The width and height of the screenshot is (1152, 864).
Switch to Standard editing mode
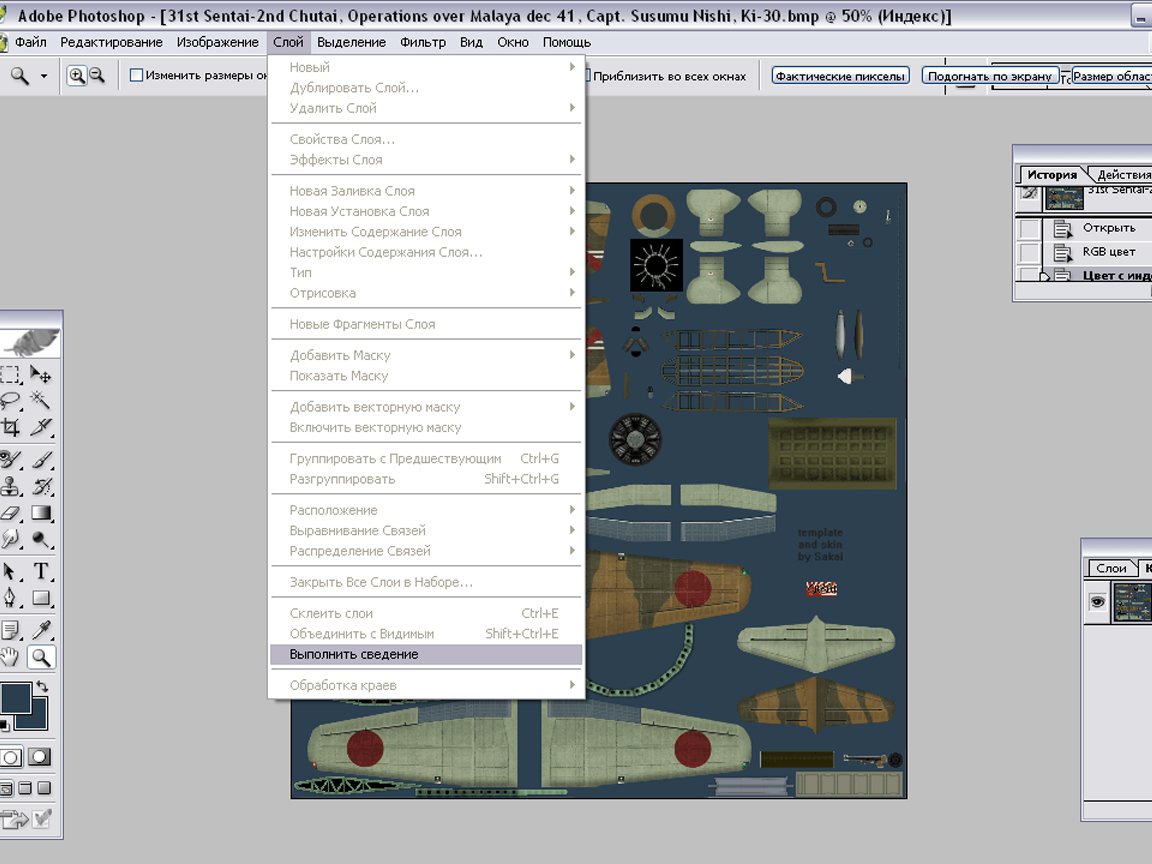pos(11,757)
